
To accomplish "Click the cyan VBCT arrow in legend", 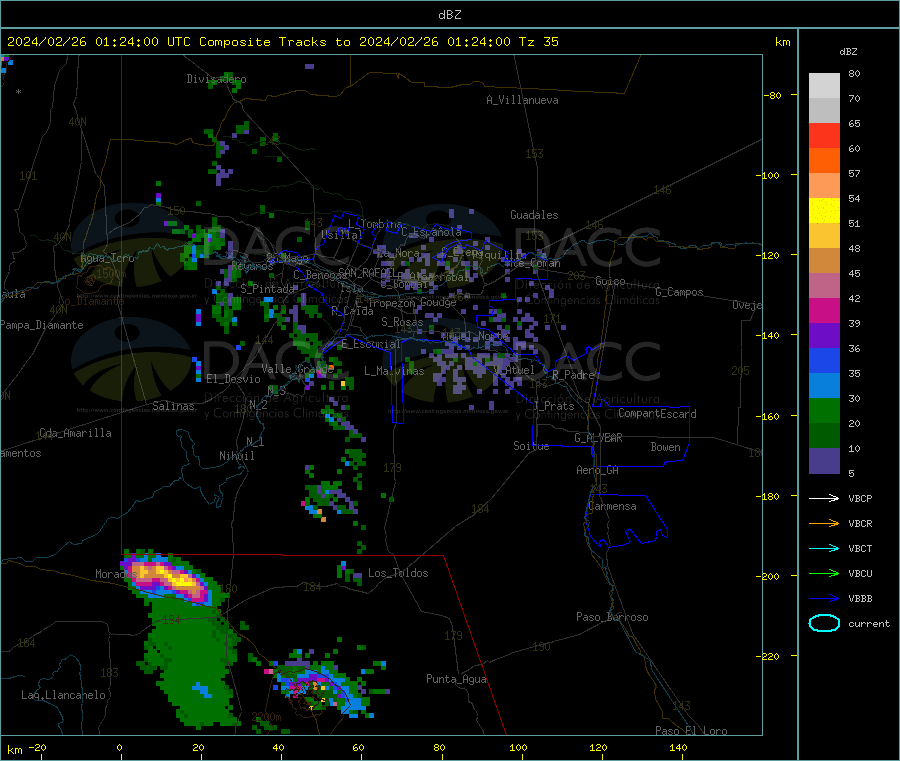I will tap(824, 549).
